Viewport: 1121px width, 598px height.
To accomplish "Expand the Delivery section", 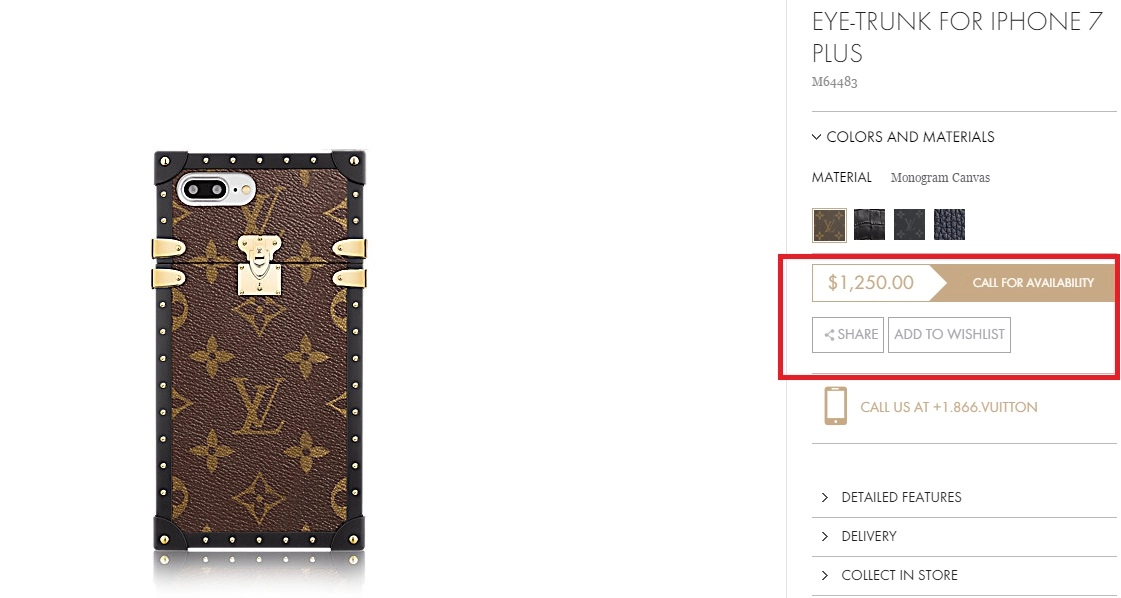I will click(964, 536).
